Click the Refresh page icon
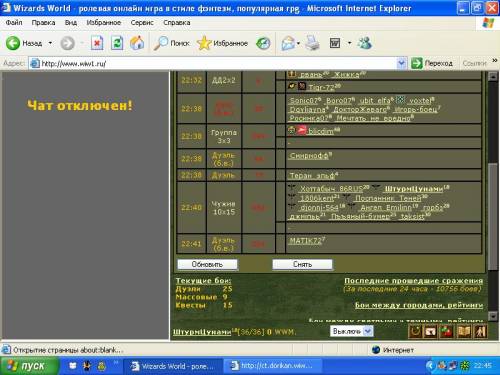The height and width of the screenshot is (375, 500). click(x=117, y=43)
